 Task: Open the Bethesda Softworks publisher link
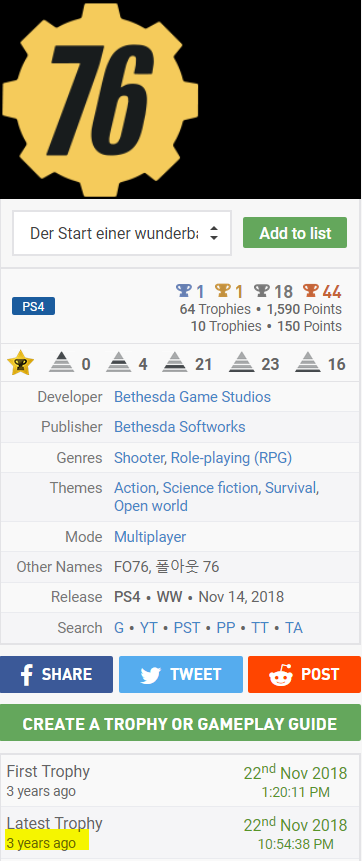pyautogui.click(x=180, y=427)
